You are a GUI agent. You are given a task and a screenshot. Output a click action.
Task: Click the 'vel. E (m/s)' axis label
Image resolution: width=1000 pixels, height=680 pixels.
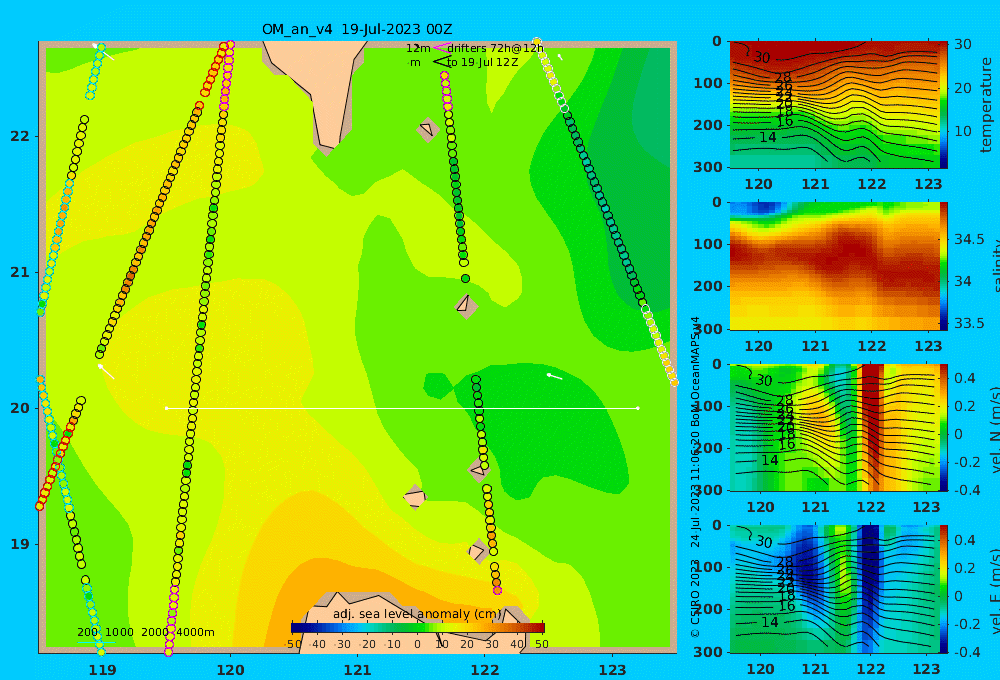click(995, 589)
